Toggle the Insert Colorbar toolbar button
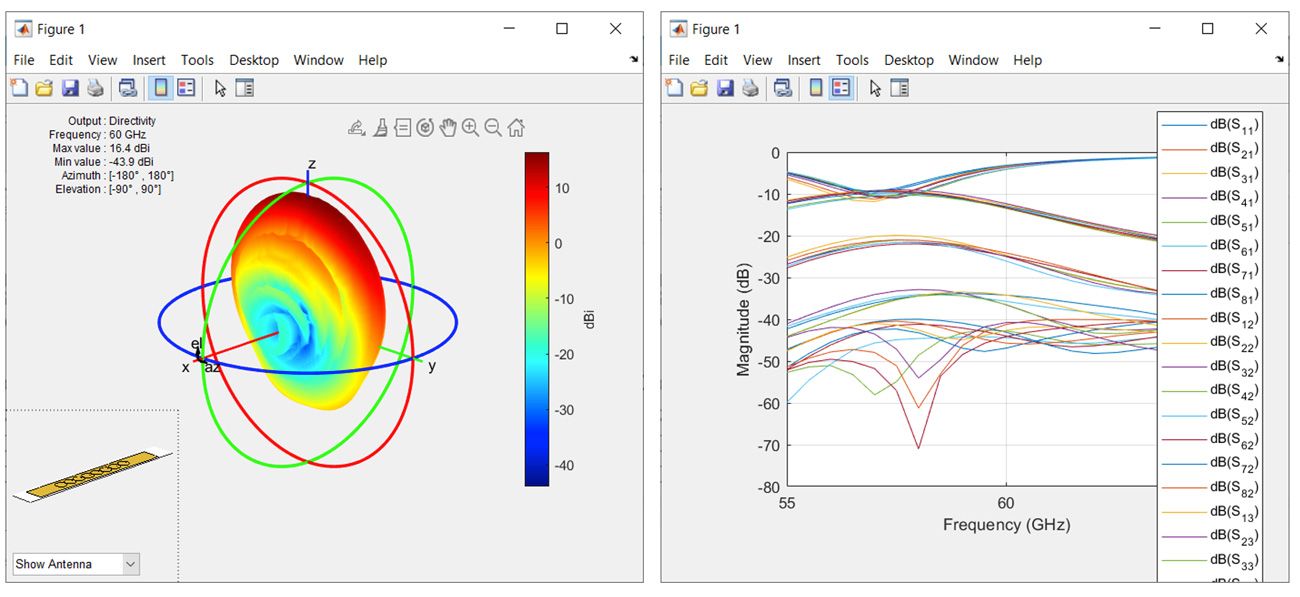 pyautogui.click(x=158, y=88)
